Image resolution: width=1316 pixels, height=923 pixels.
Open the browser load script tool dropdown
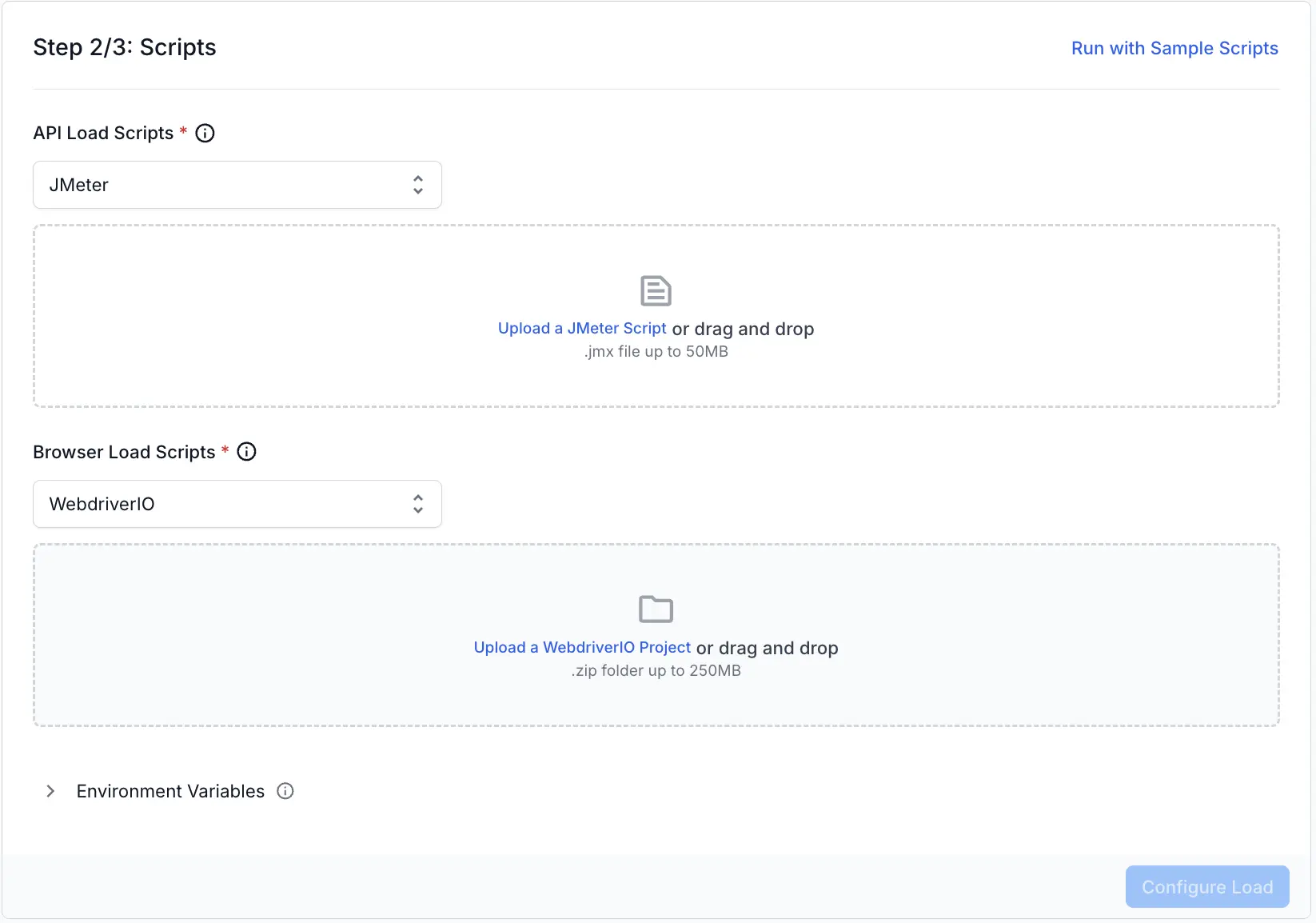click(237, 504)
